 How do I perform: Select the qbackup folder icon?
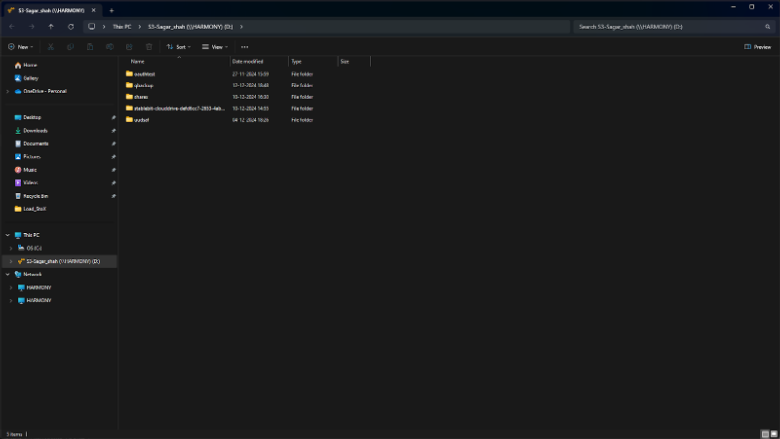point(129,85)
